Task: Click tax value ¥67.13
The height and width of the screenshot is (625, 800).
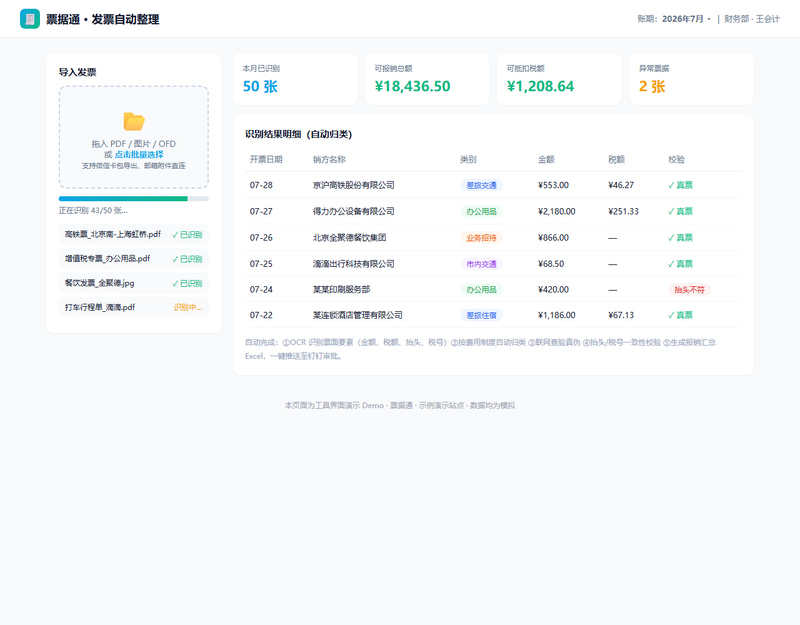Action: point(621,315)
